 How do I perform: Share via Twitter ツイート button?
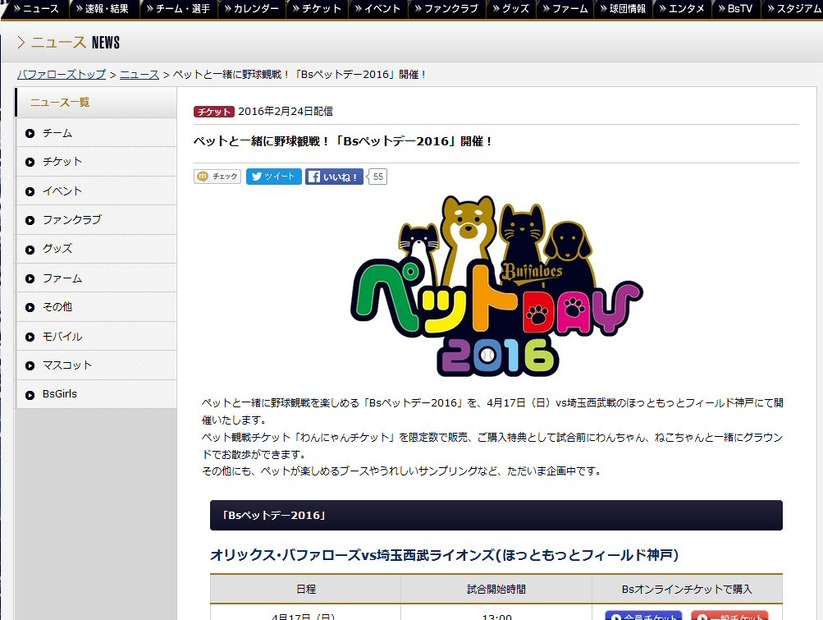pos(274,177)
